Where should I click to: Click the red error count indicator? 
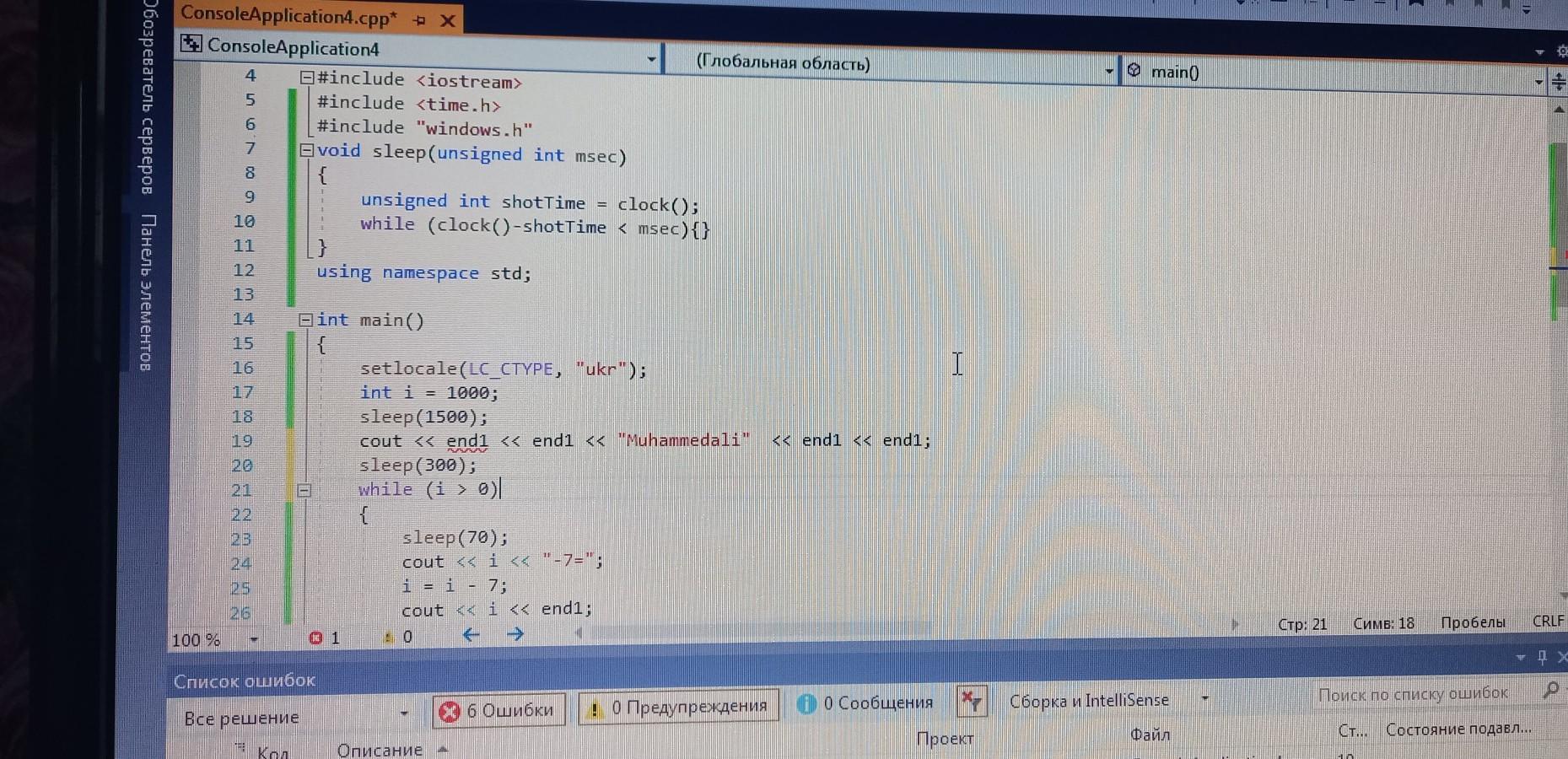point(324,638)
